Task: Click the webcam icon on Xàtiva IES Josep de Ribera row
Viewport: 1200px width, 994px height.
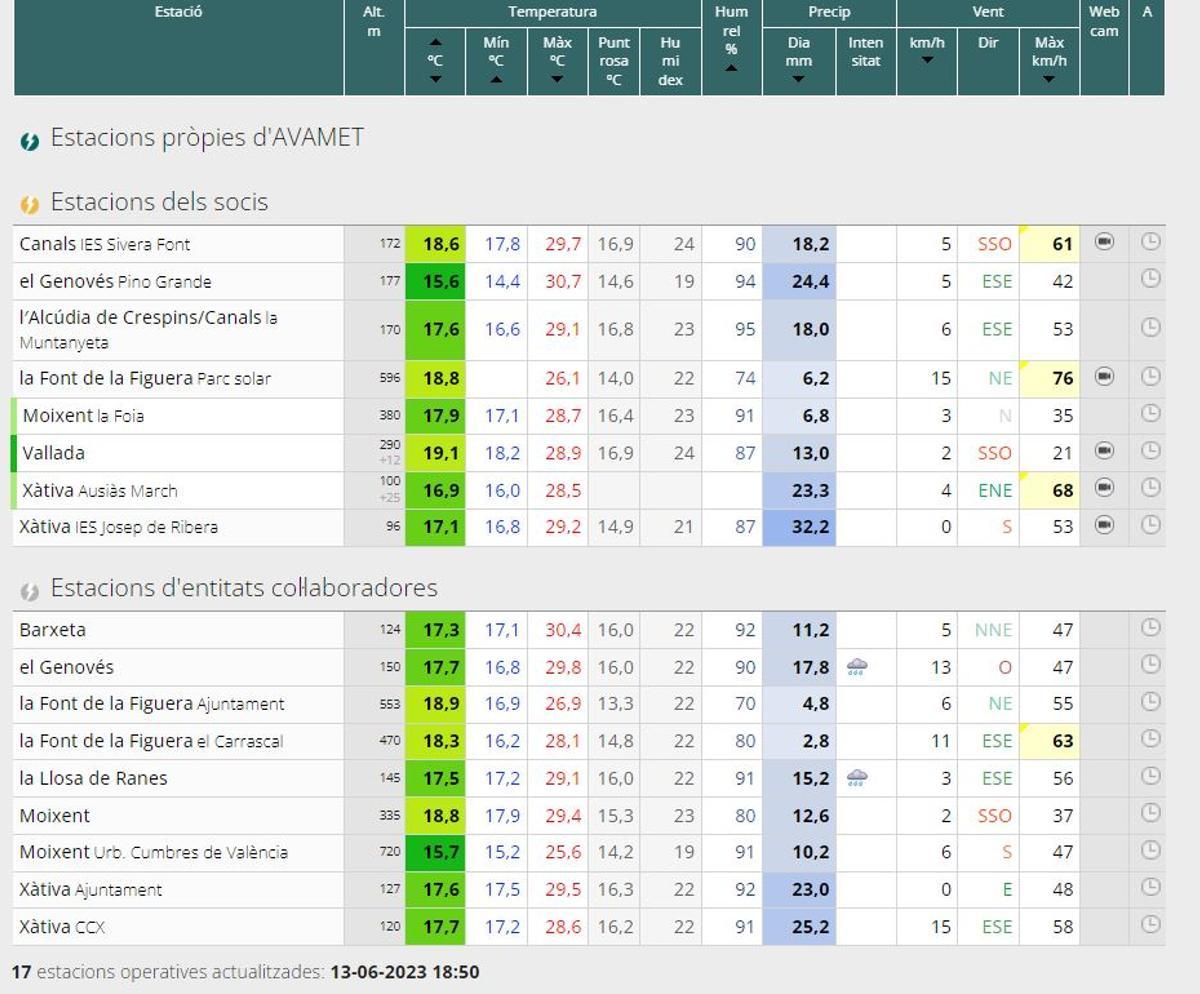Action: [1104, 527]
